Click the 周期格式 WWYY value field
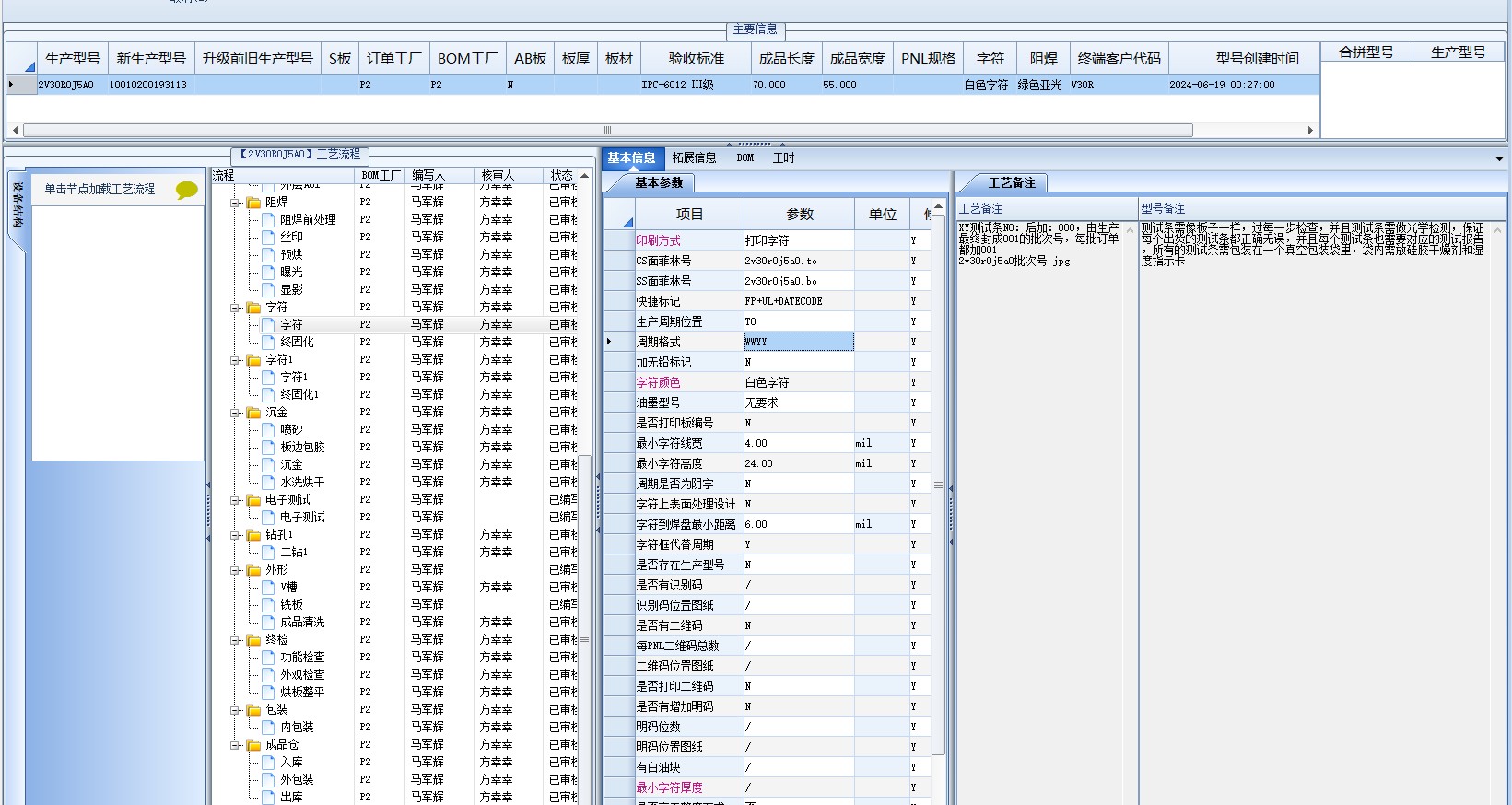 point(799,342)
